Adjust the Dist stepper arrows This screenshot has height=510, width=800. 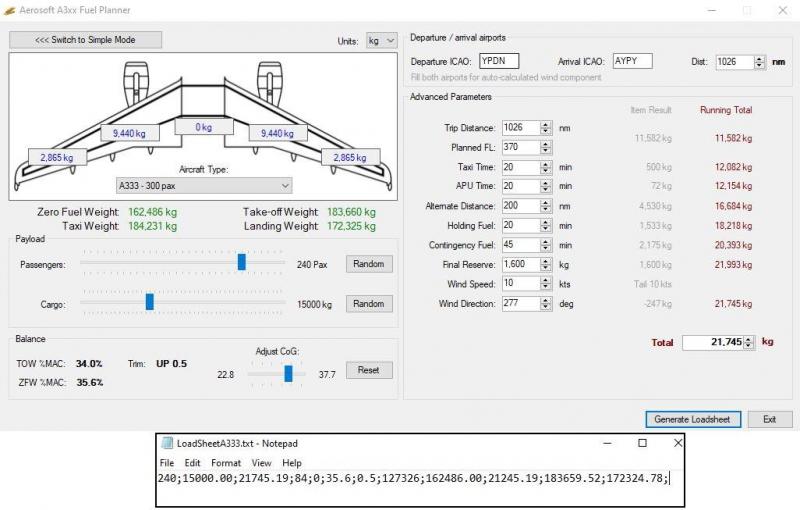coord(760,62)
